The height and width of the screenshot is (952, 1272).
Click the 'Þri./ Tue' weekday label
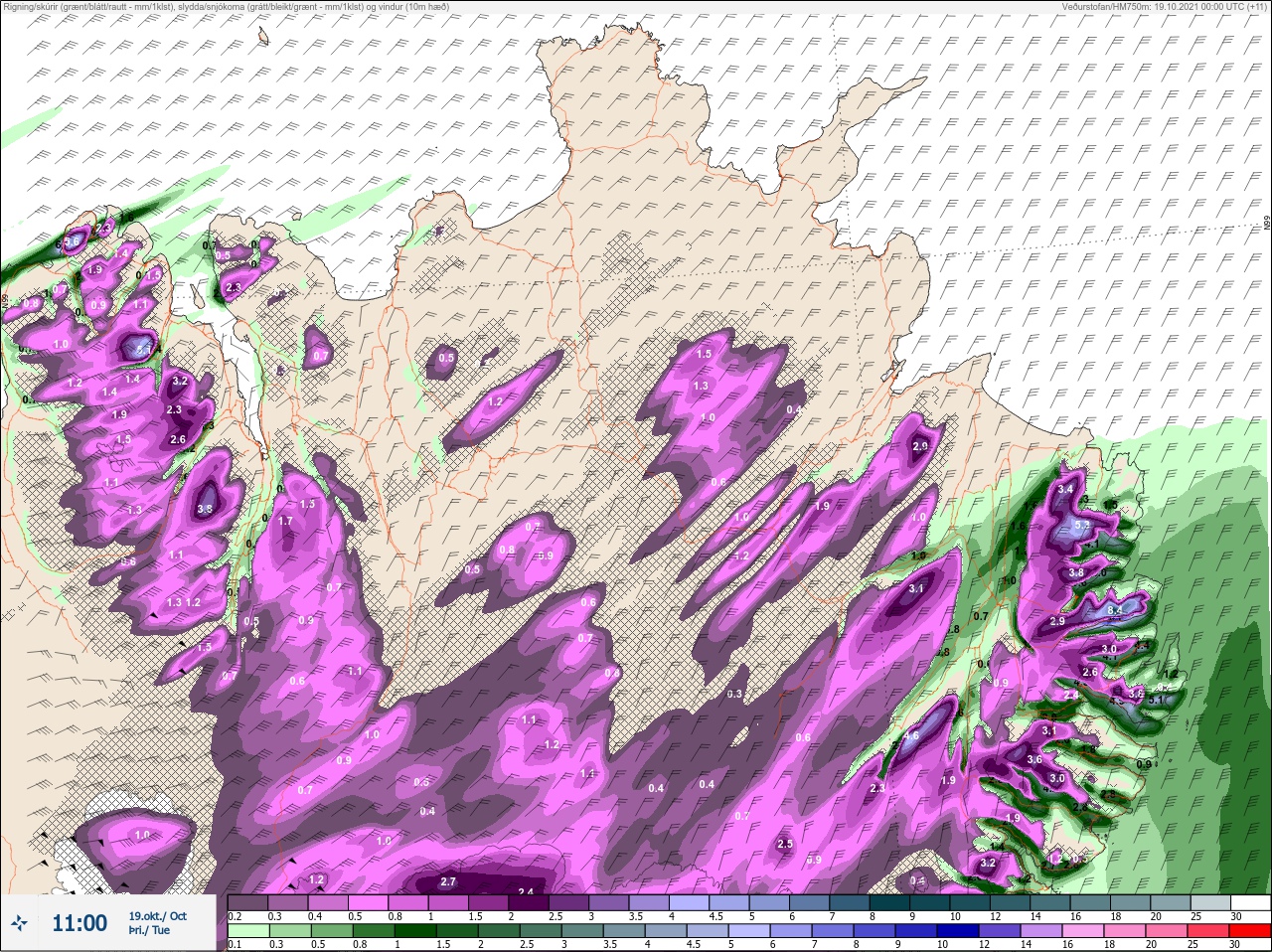pos(149,931)
